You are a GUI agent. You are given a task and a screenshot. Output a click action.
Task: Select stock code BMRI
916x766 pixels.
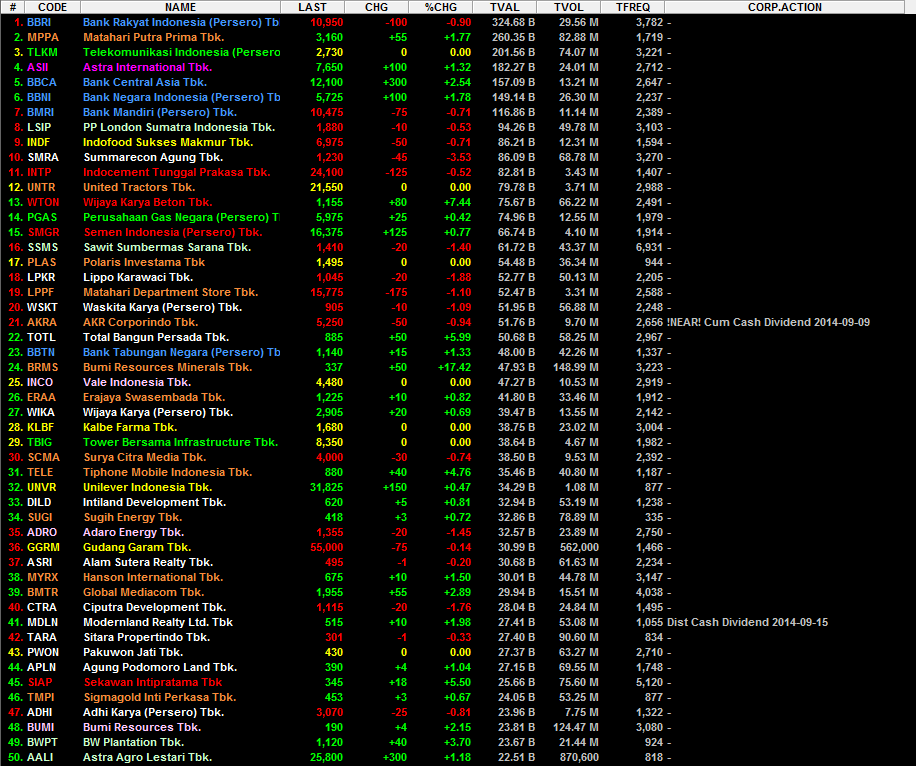[x=40, y=112]
